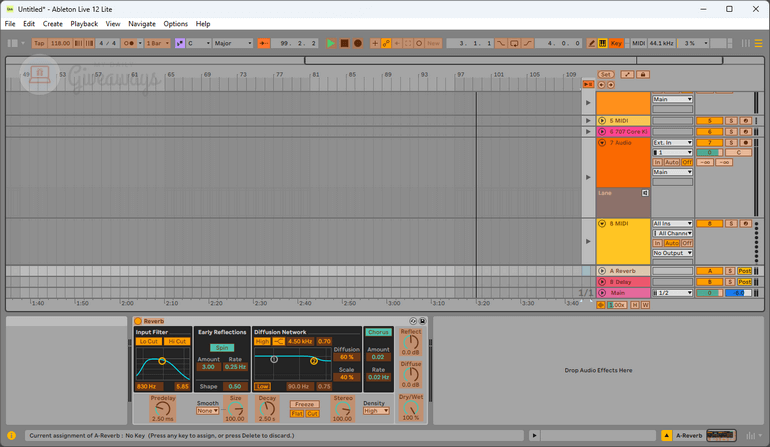Toggle the Loop switch
Viewport: 770px width, 447px height.
pos(514,43)
